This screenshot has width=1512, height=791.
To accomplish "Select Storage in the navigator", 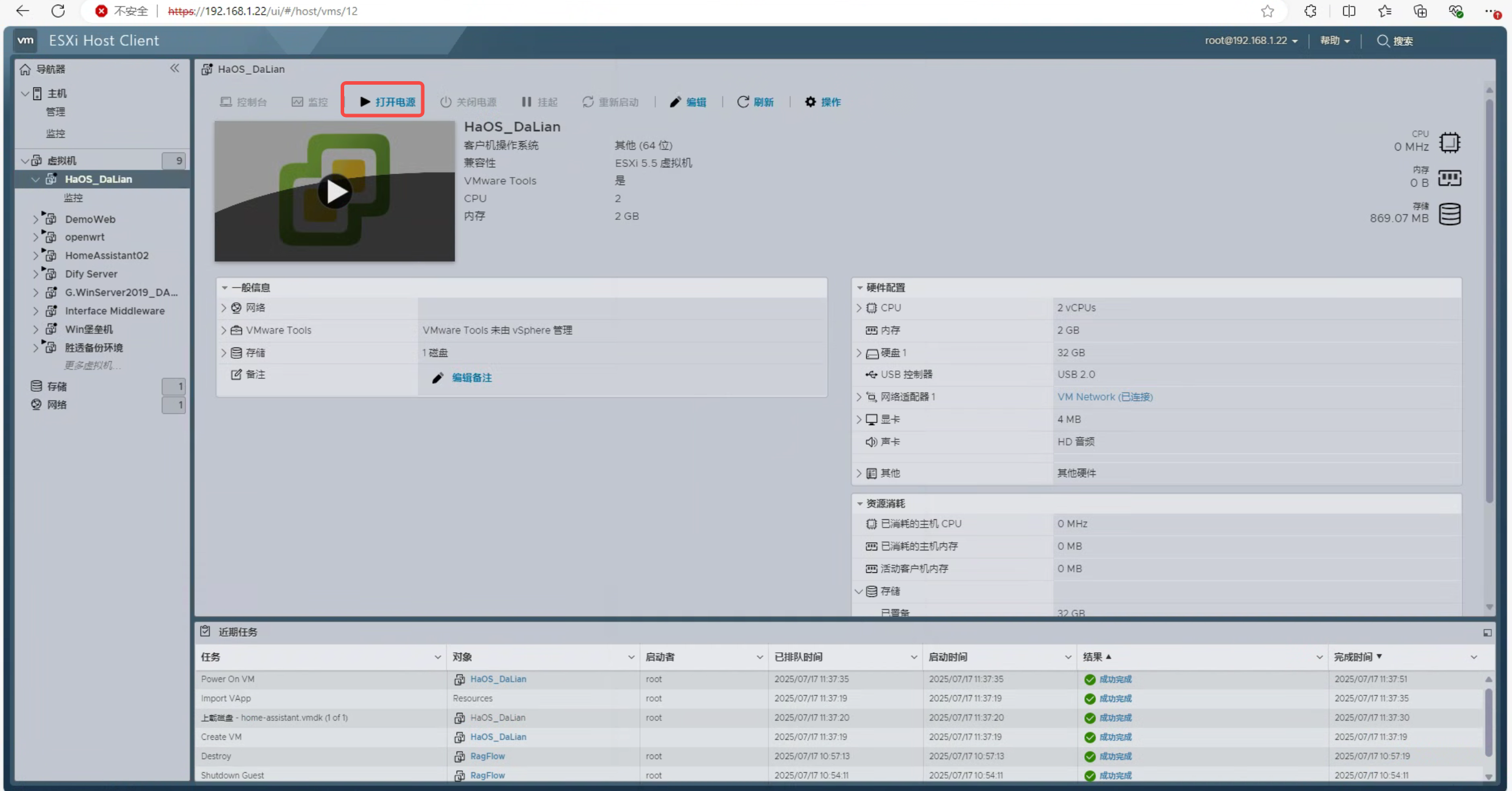I will pos(57,386).
